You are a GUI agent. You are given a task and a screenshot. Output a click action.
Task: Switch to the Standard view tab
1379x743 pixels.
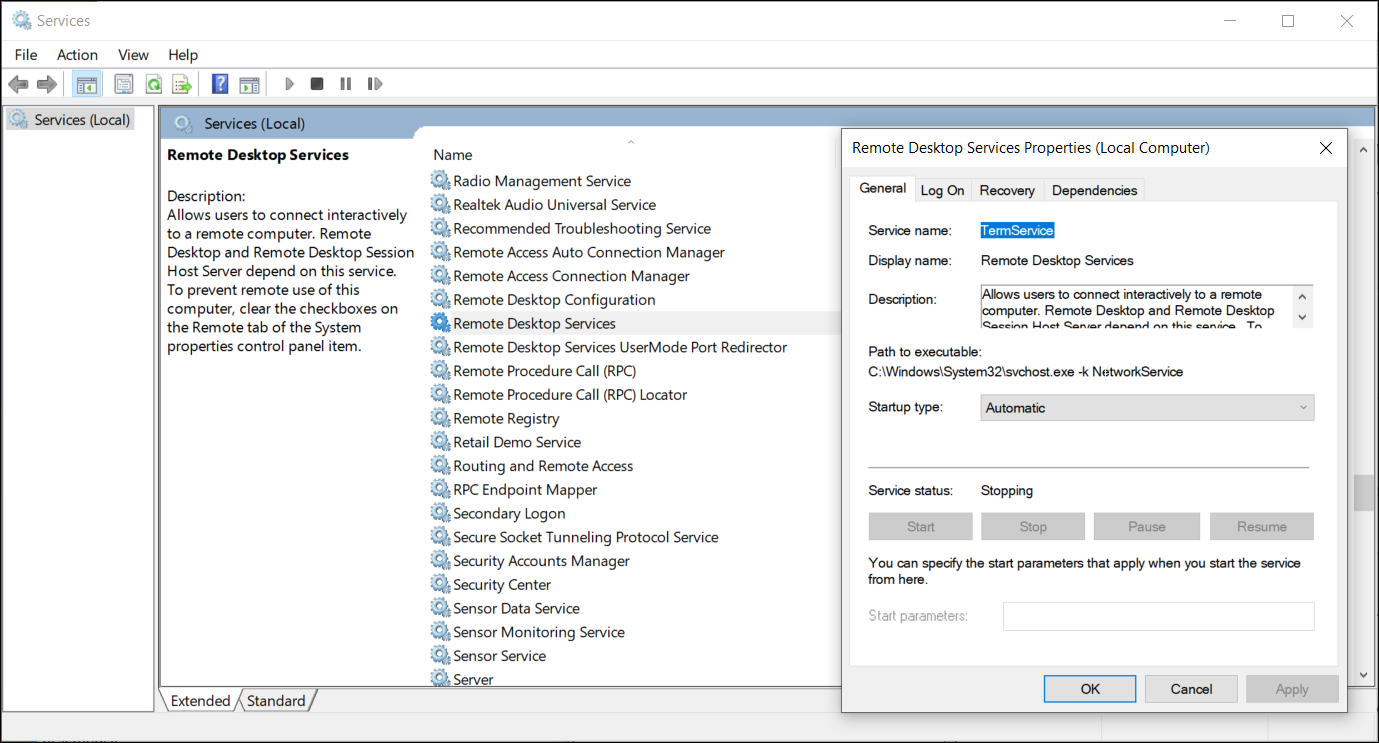point(276,700)
